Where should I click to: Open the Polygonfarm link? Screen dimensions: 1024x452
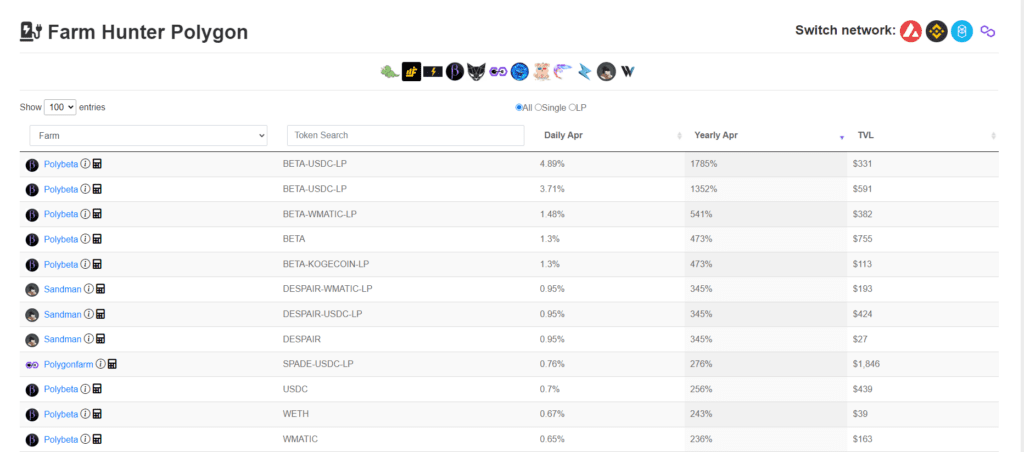pos(69,364)
